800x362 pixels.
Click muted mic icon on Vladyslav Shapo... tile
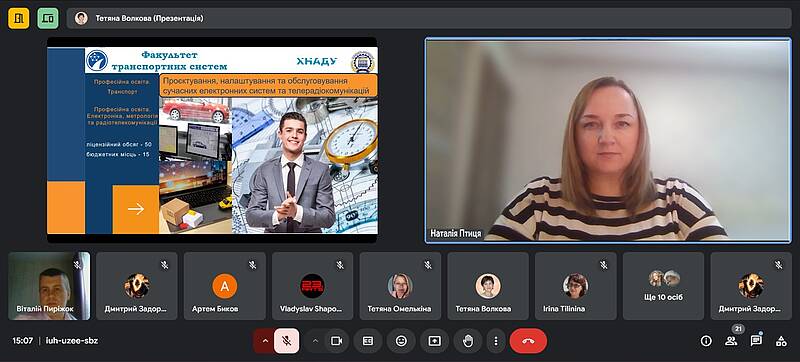click(340, 265)
